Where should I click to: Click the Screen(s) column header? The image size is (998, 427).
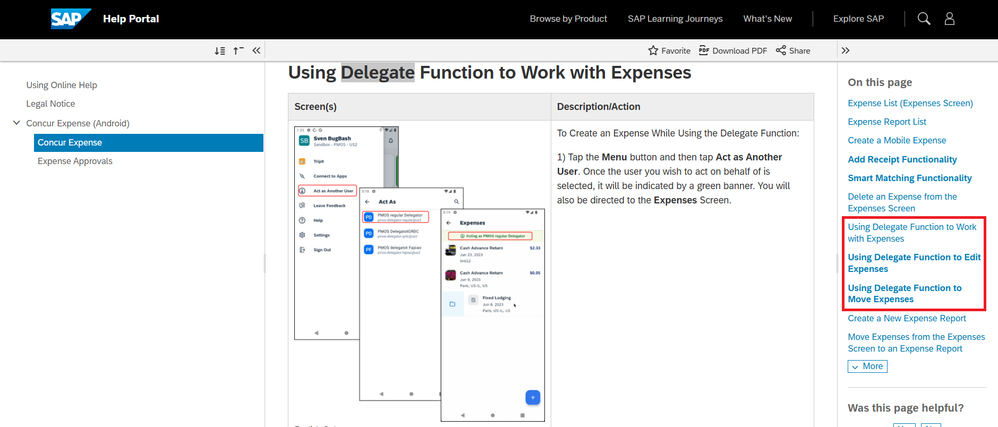pos(316,107)
